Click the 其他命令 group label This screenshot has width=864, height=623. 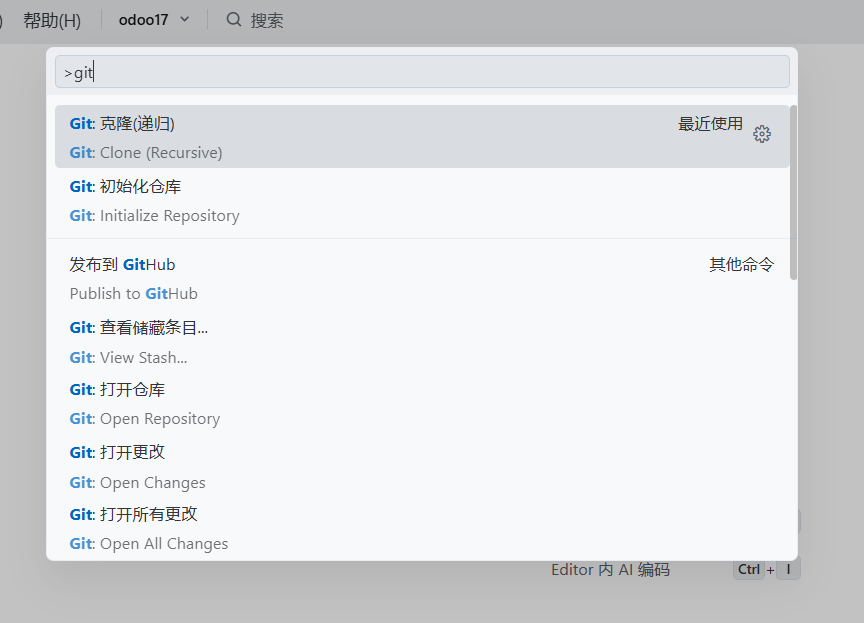(741, 265)
